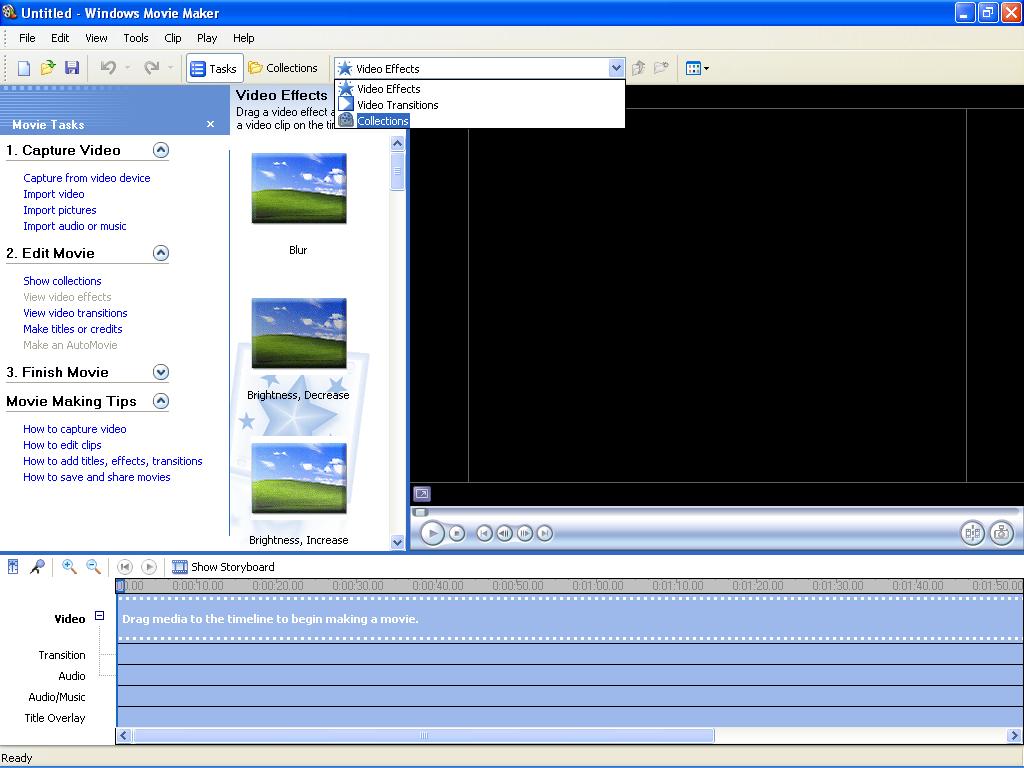Click View video transitions link
This screenshot has width=1024, height=768.
click(x=75, y=313)
